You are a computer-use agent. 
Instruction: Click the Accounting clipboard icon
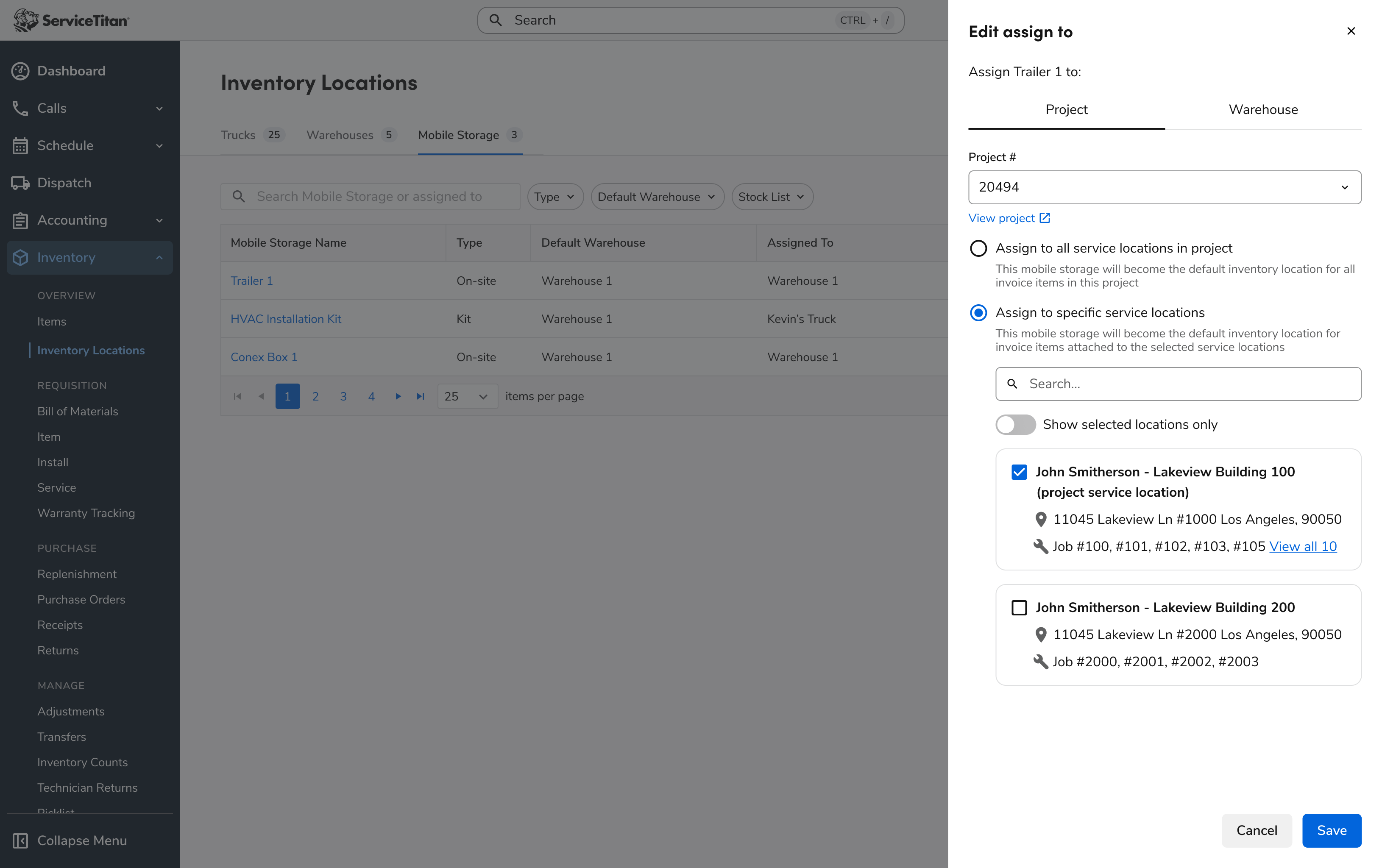[20, 220]
